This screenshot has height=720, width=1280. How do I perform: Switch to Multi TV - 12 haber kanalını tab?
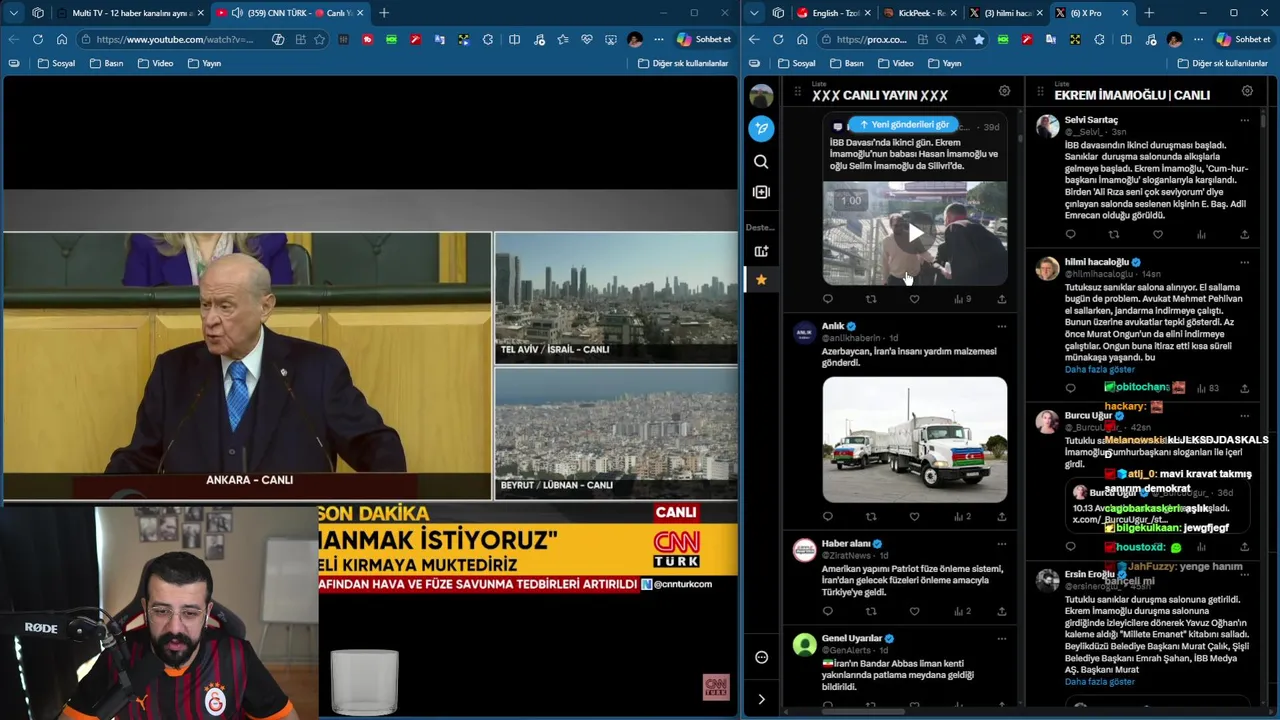click(130, 13)
